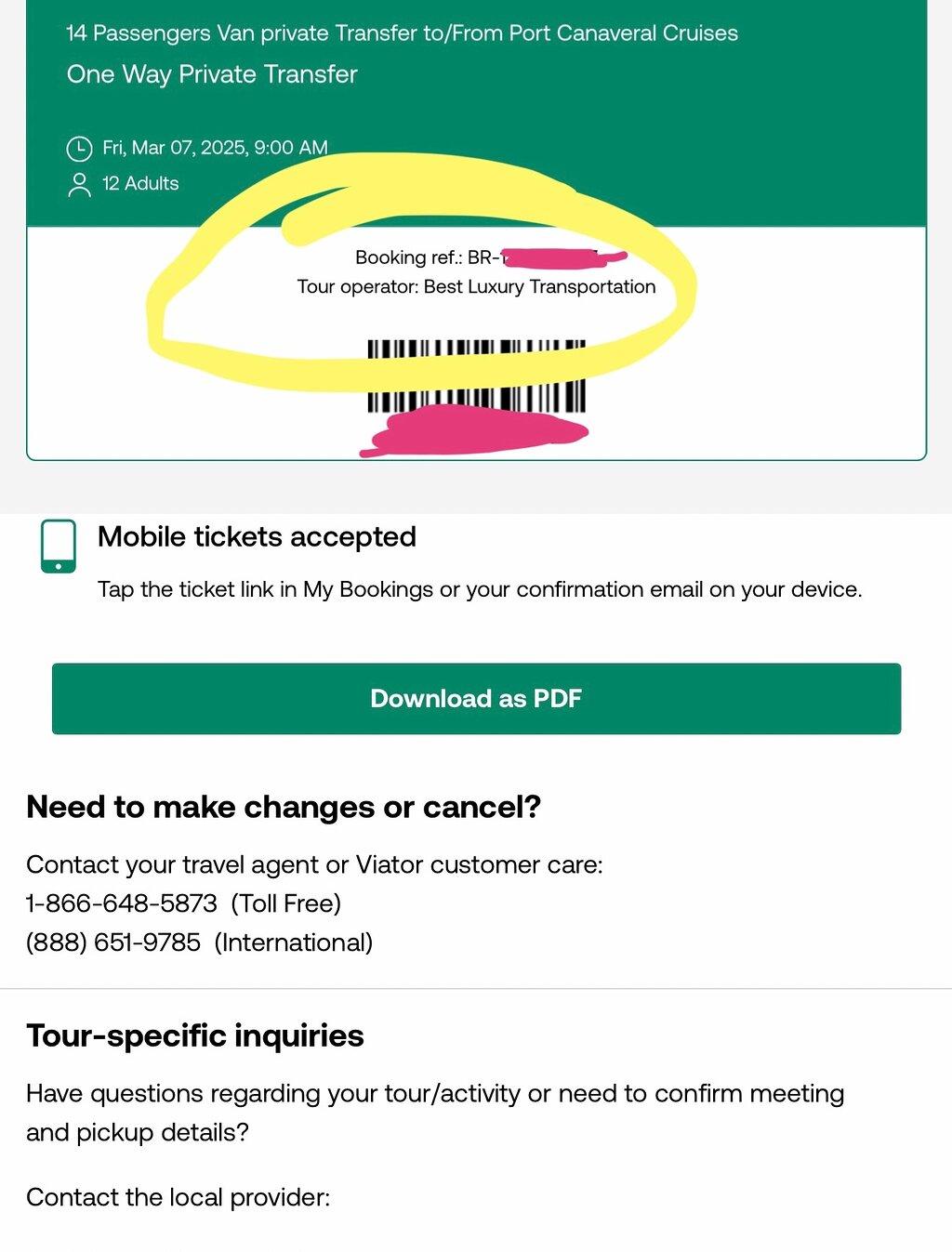This screenshot has width=952, height=1252.
Task: Click the One Way Private Transfer title
Action: (212, 74)
